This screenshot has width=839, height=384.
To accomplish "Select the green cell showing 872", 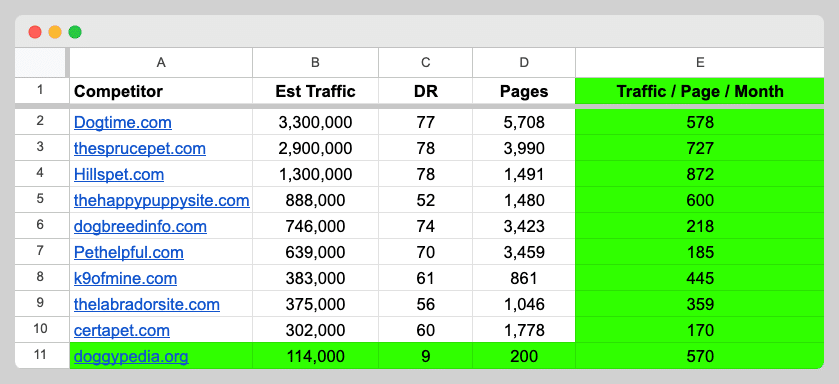I will click(x=700, y=174).
